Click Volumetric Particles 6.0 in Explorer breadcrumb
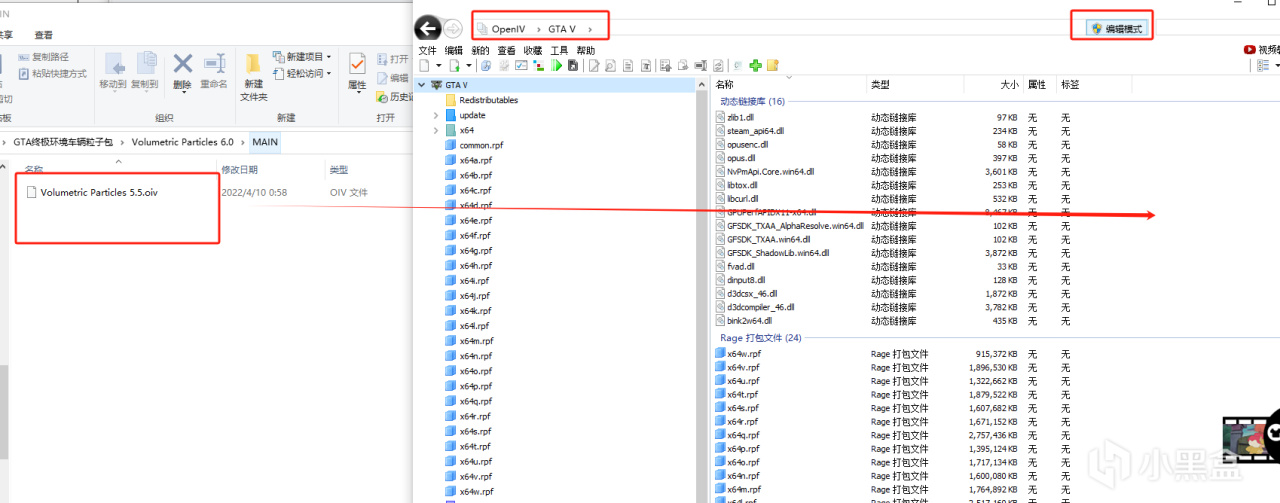This screenshot has width=1280, height=503. pyautogui.click(x=182, y=142)
